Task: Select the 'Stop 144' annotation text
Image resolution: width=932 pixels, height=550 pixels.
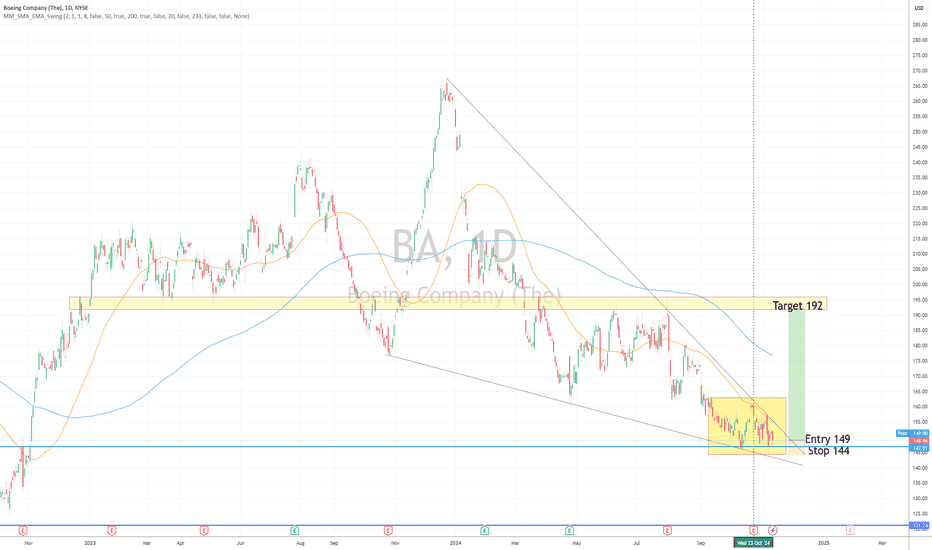Action: 829,451
